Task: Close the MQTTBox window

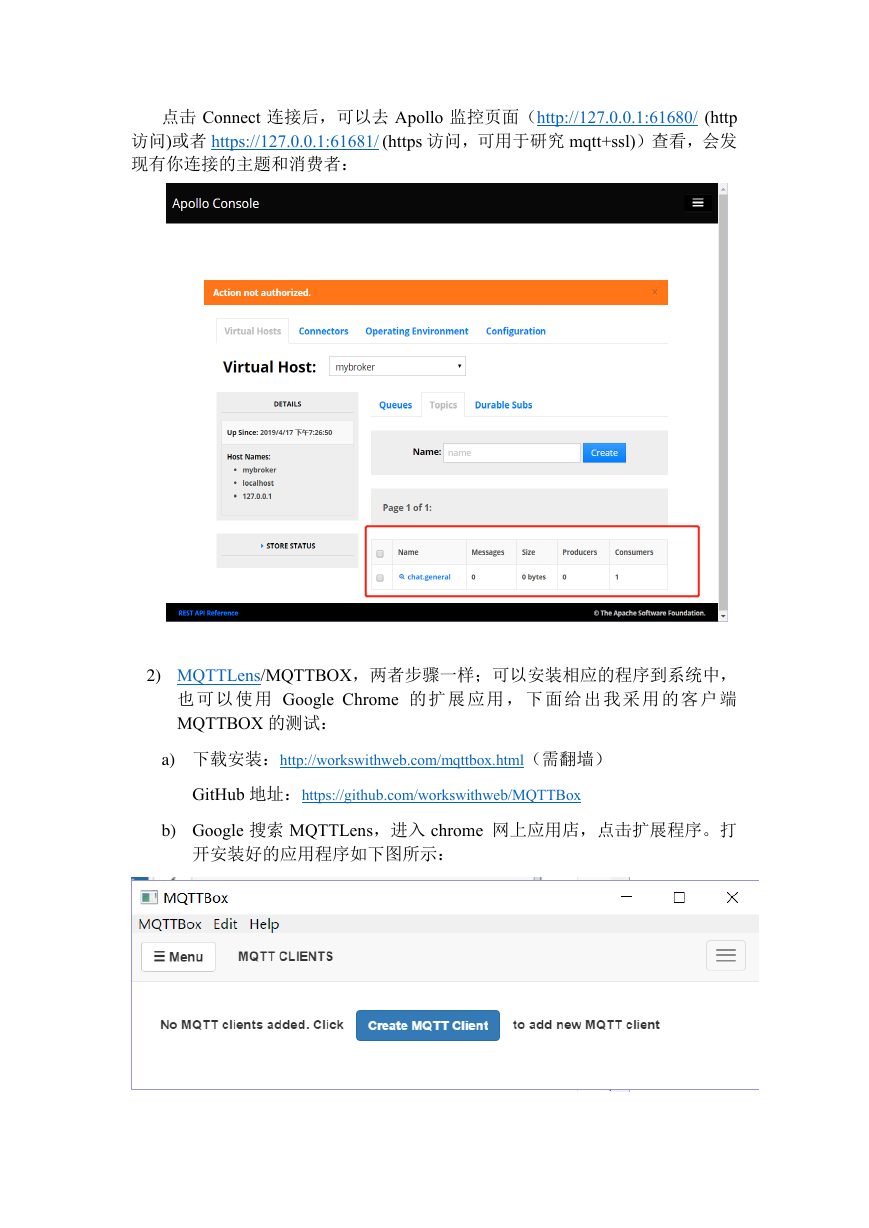Action: pos(732,898)
